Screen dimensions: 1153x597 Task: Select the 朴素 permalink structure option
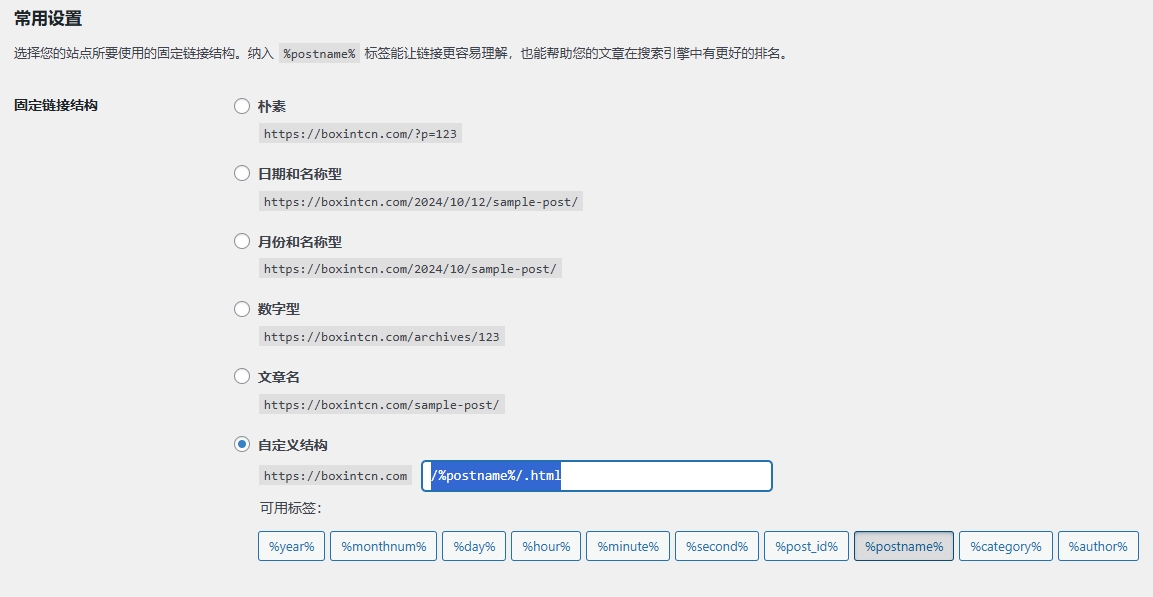coord(241,105)
